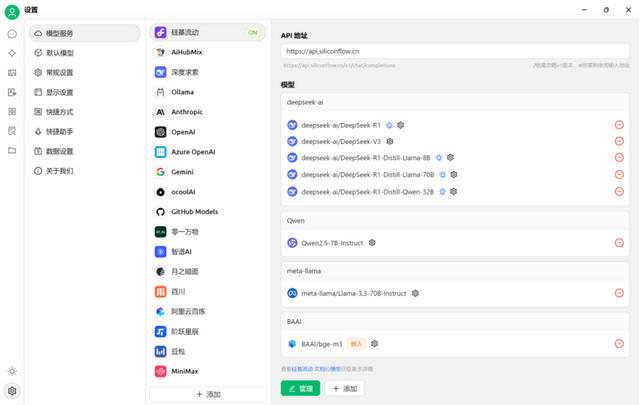Click 添加 button next to 管理
This screenshot has width=640, height=405.
pos(344,388)
